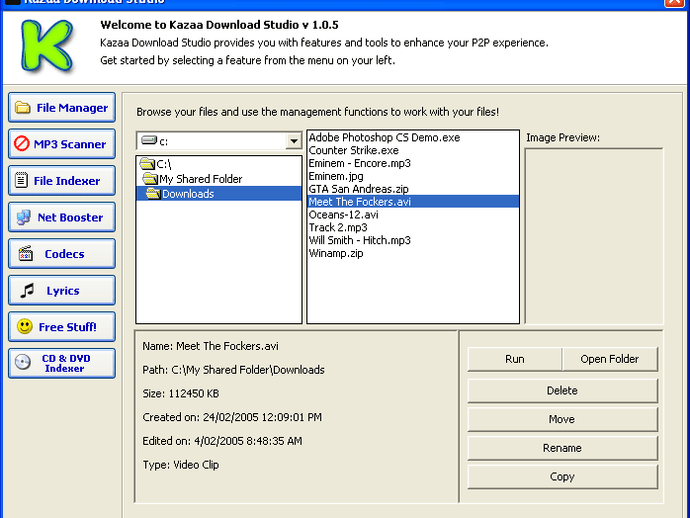Click the green Kazaa K logo
The width and height of the screenshot is (690, 518).
47,46
